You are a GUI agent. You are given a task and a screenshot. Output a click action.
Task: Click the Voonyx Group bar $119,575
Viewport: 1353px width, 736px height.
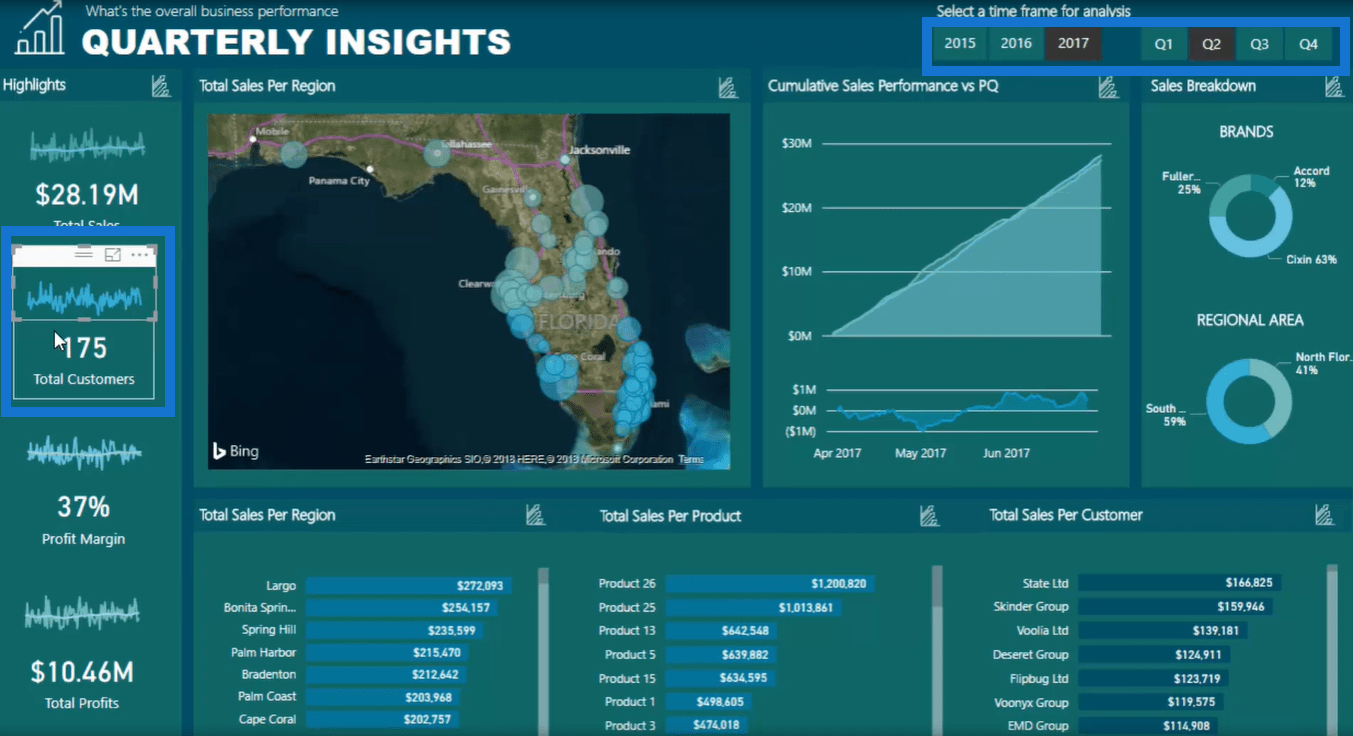point(1151,702)
